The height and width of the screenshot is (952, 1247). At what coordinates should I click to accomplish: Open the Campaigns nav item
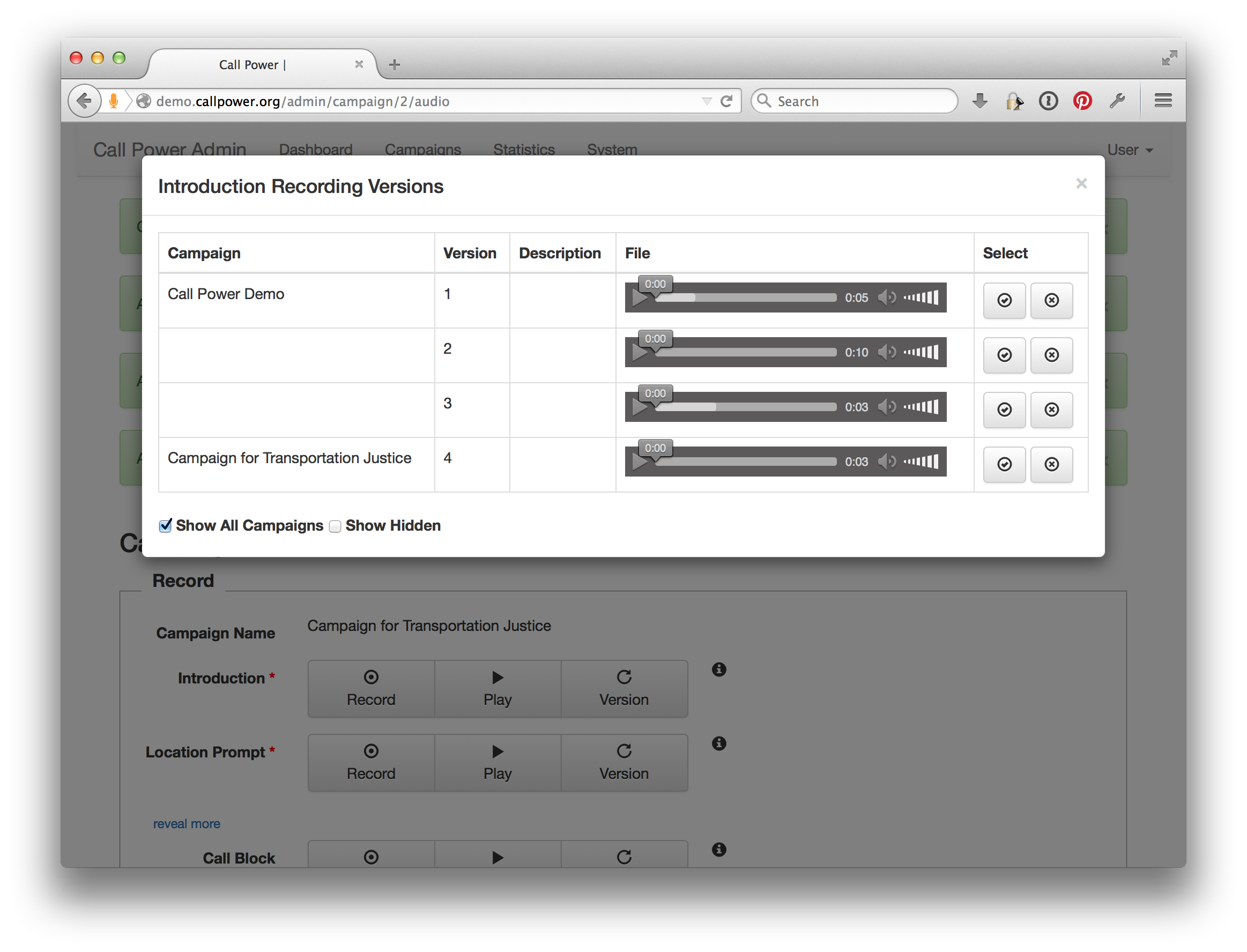(x=423, y=150)
